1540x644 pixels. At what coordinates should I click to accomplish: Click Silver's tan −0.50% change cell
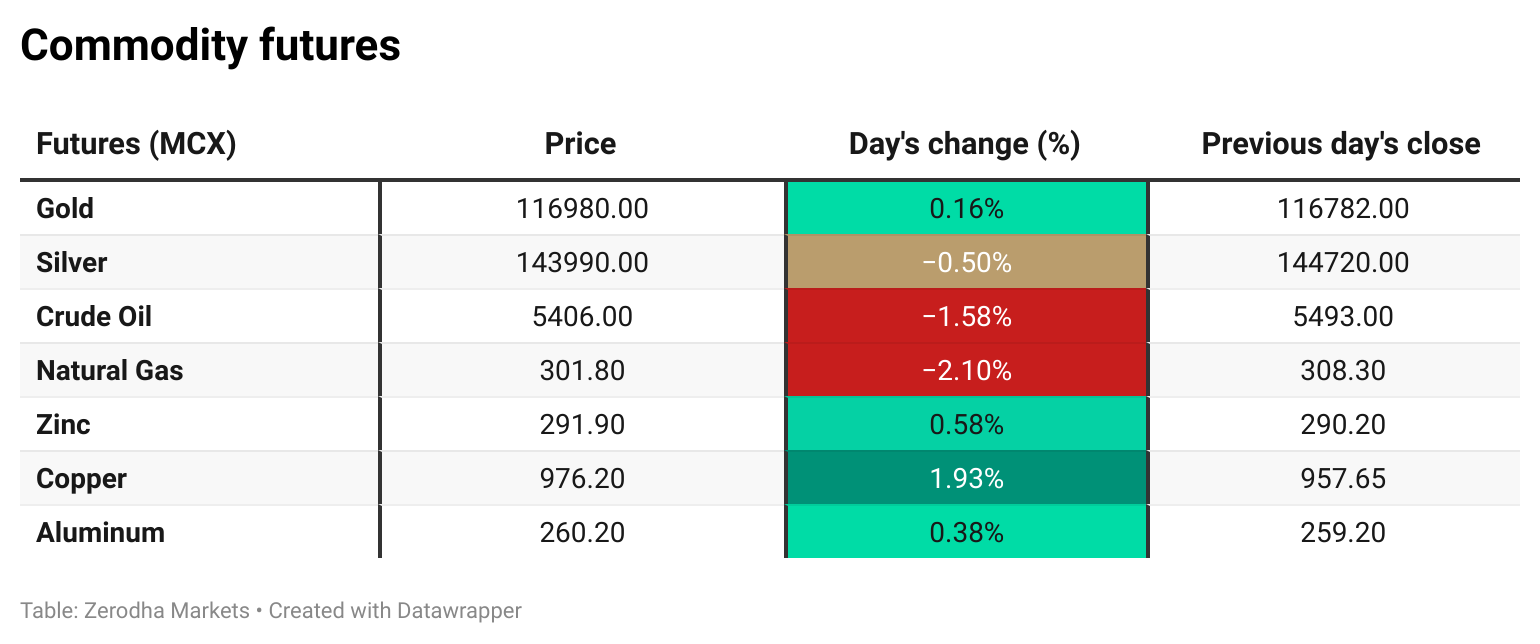[x=966, y=263]
